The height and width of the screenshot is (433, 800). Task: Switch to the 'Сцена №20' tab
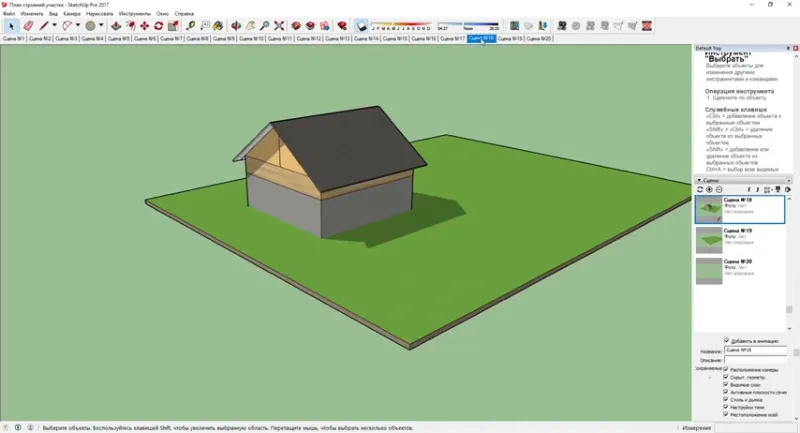coord(539,39)
